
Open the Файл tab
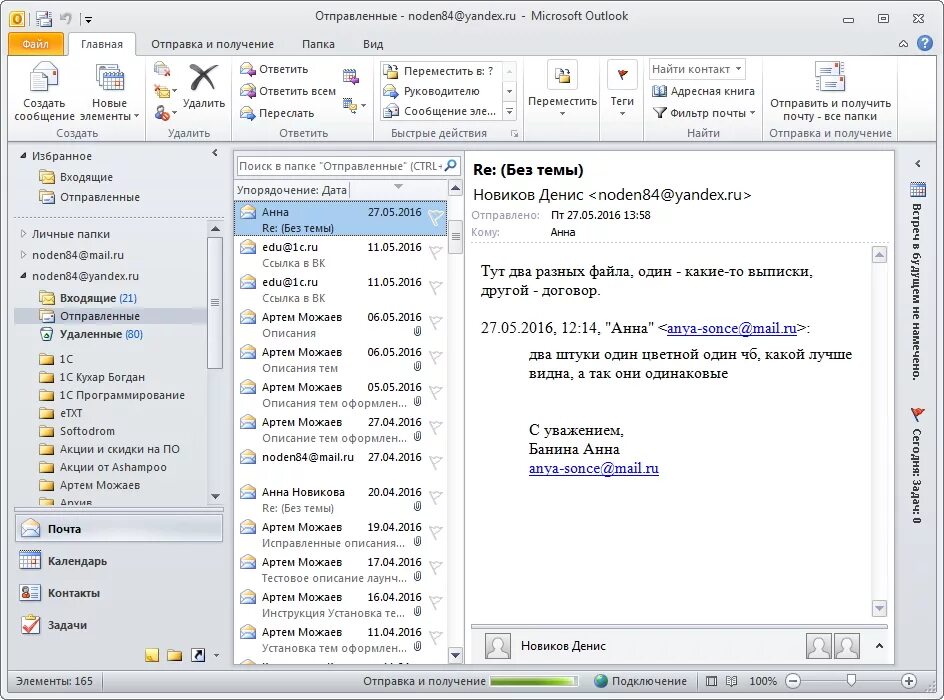(36, 44)
